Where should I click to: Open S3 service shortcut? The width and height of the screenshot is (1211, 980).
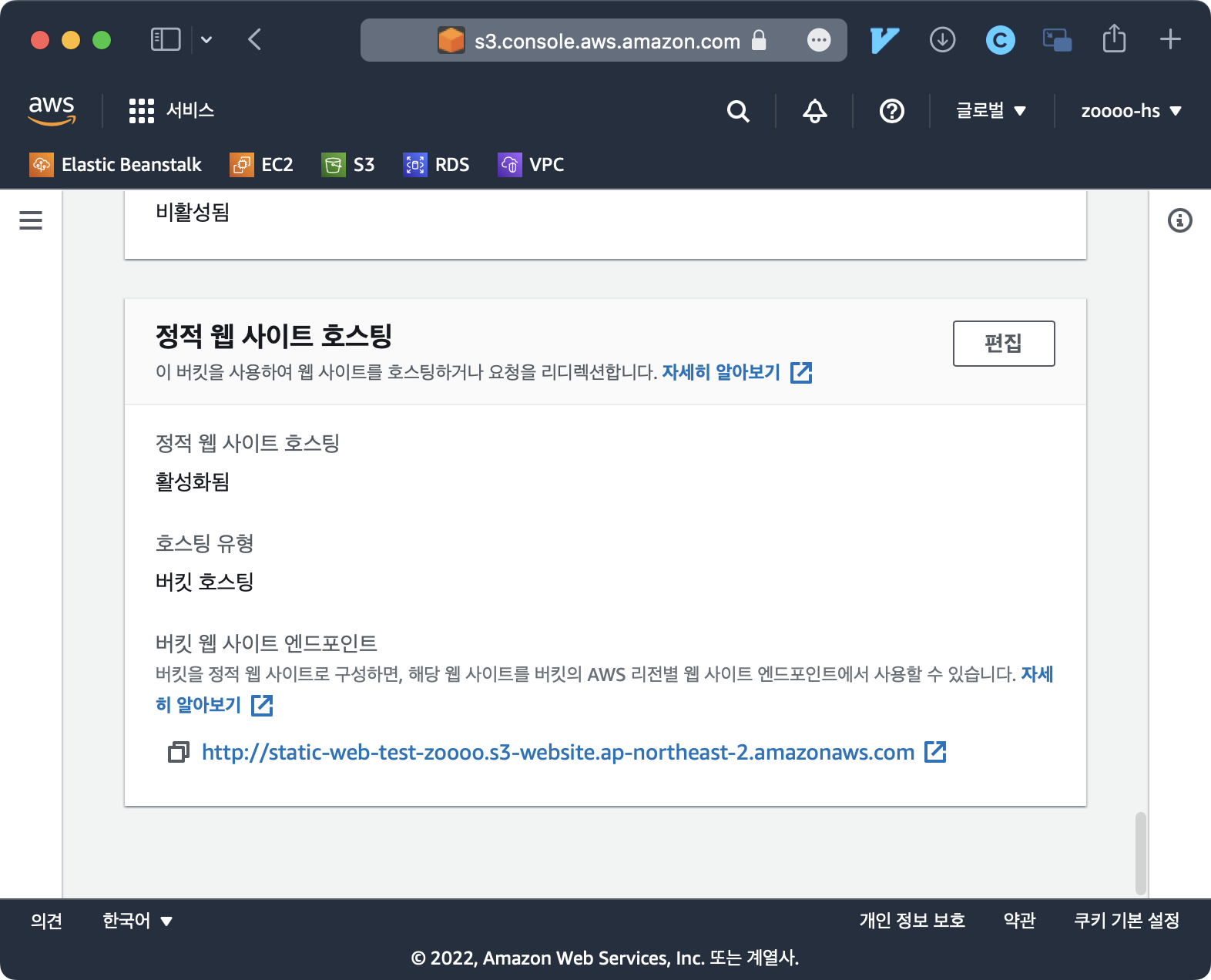[348, 165]
